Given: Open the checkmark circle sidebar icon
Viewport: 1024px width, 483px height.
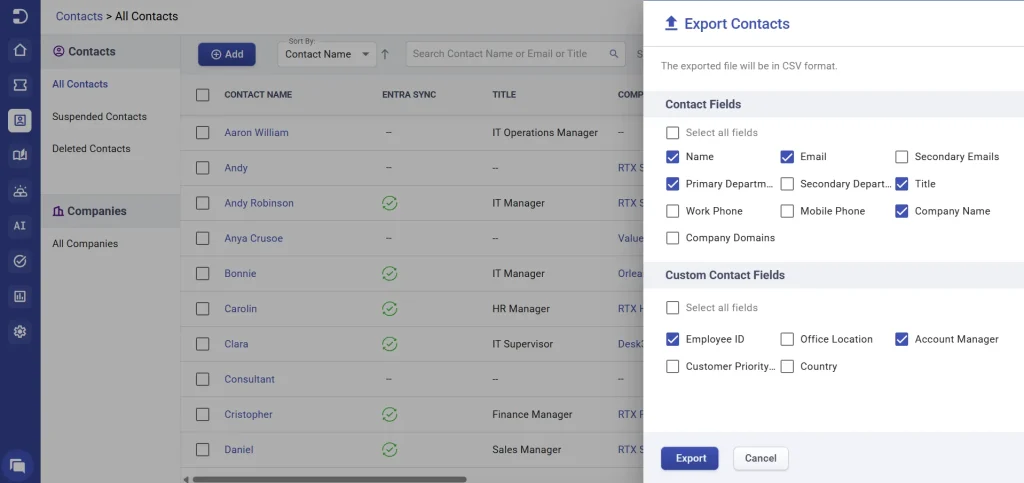Looking at the screenshot, I should 20,262.
